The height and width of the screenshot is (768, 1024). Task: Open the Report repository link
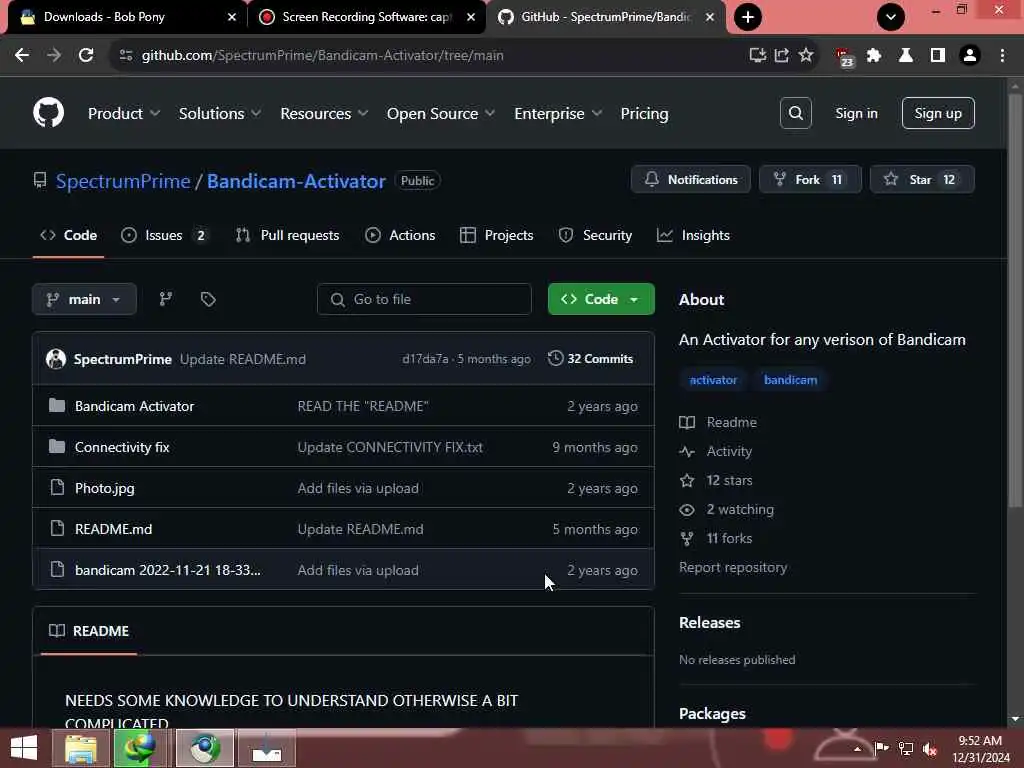pos(733,568)
